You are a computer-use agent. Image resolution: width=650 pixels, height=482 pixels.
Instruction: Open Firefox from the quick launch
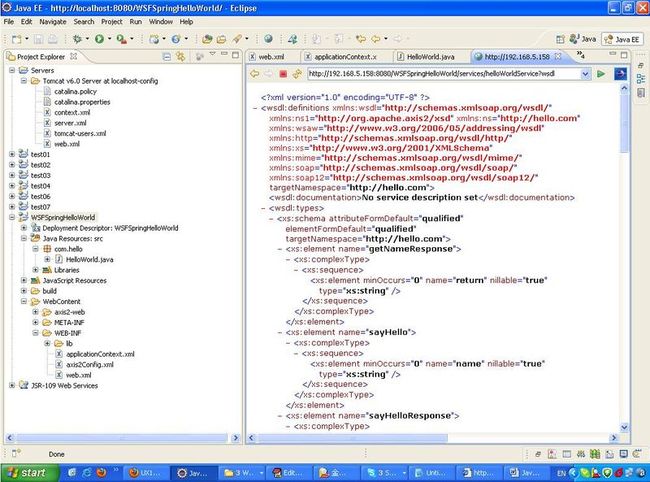point(100,472)
